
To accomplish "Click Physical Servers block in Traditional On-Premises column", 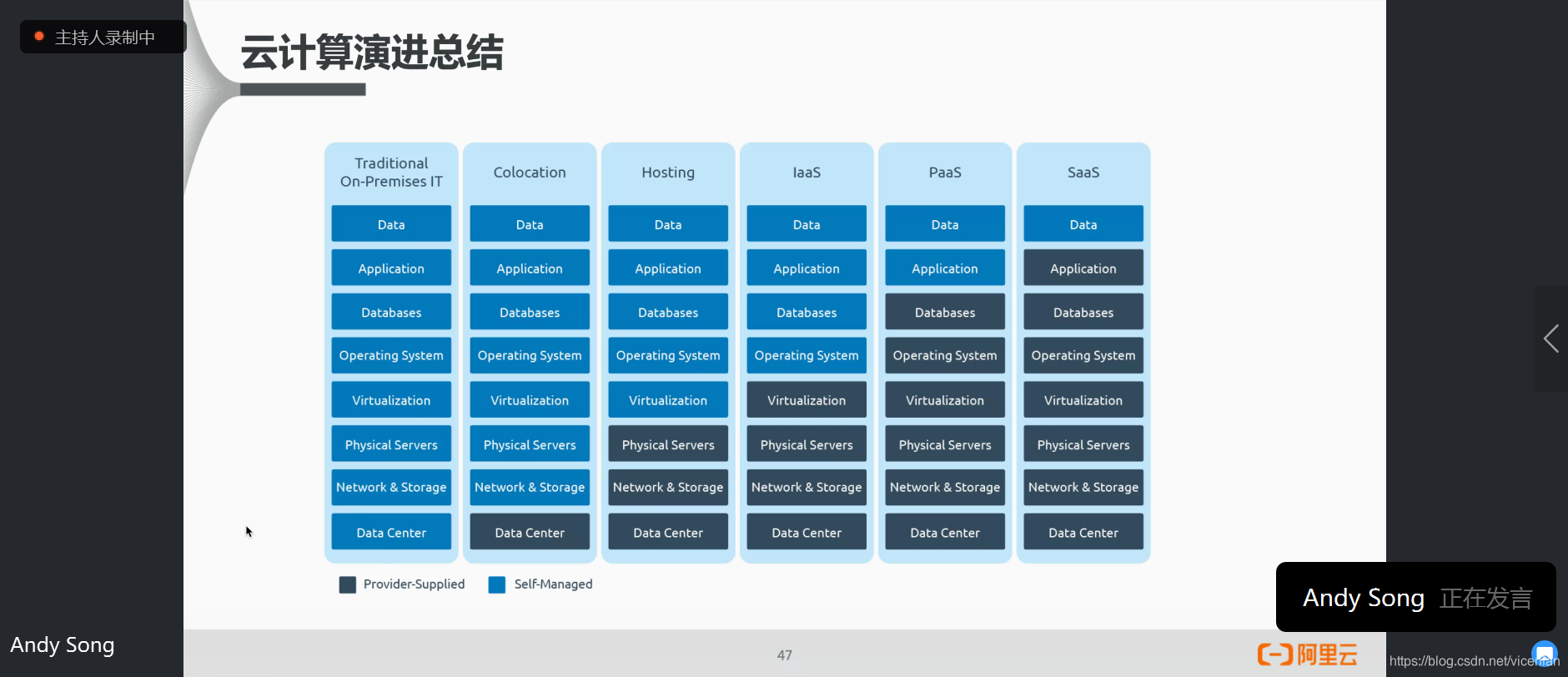I will coord(391,444).
